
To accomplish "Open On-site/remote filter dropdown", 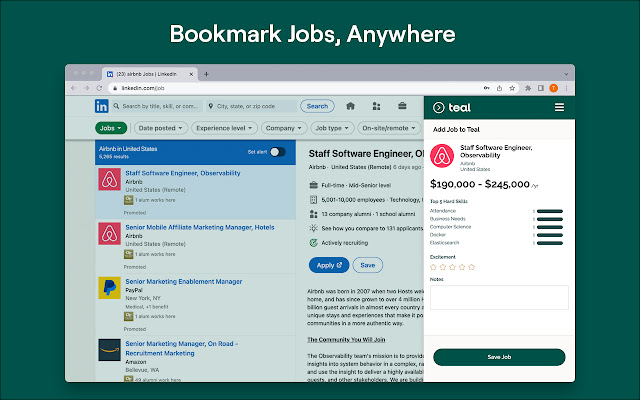I will pyautogui.click(x=389, y=128).
